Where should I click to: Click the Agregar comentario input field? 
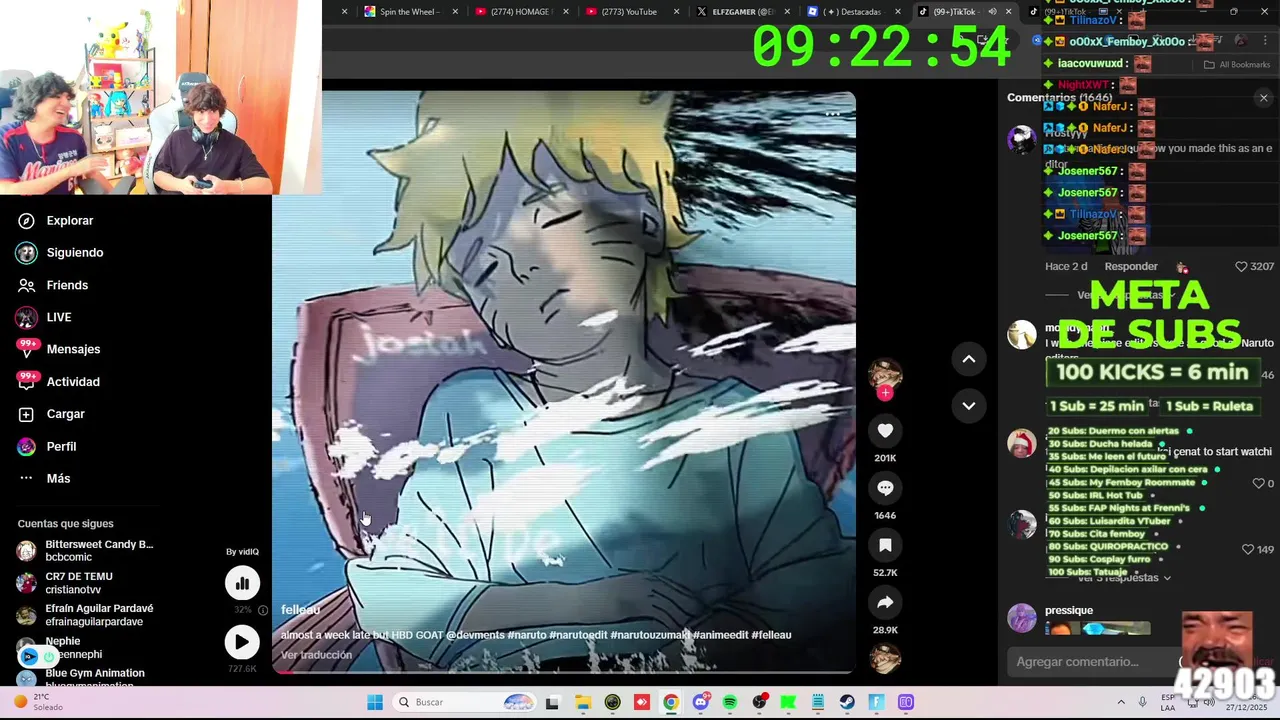(1094, 662)
